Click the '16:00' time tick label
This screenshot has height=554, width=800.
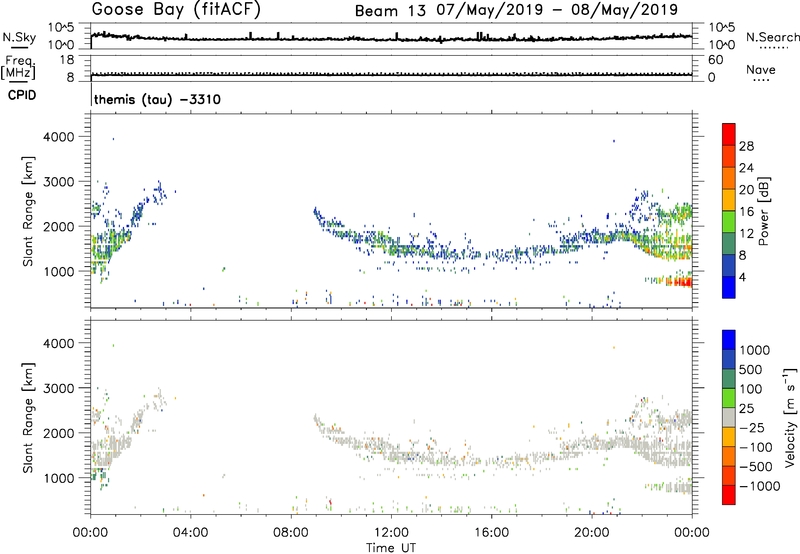tap(491, 533)
